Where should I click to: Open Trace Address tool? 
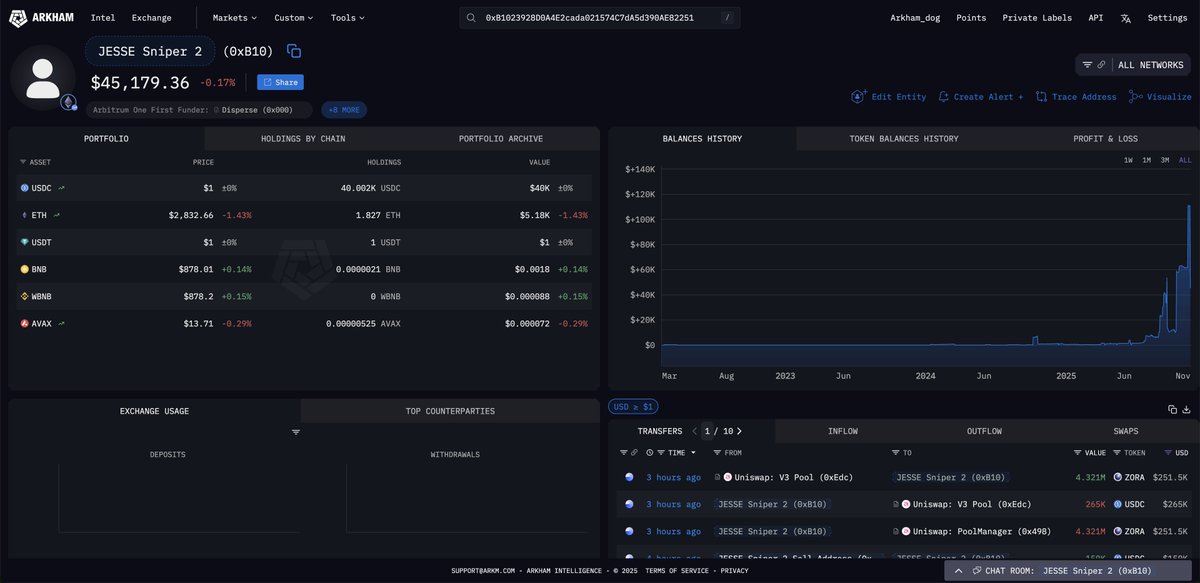pyautogui.click(x=1042, y=97)
